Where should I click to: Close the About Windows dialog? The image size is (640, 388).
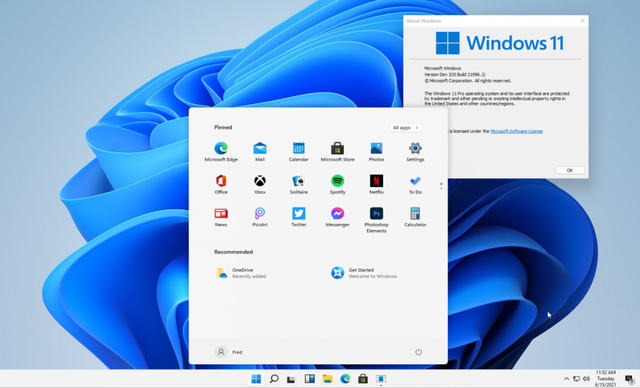point(582,21)
